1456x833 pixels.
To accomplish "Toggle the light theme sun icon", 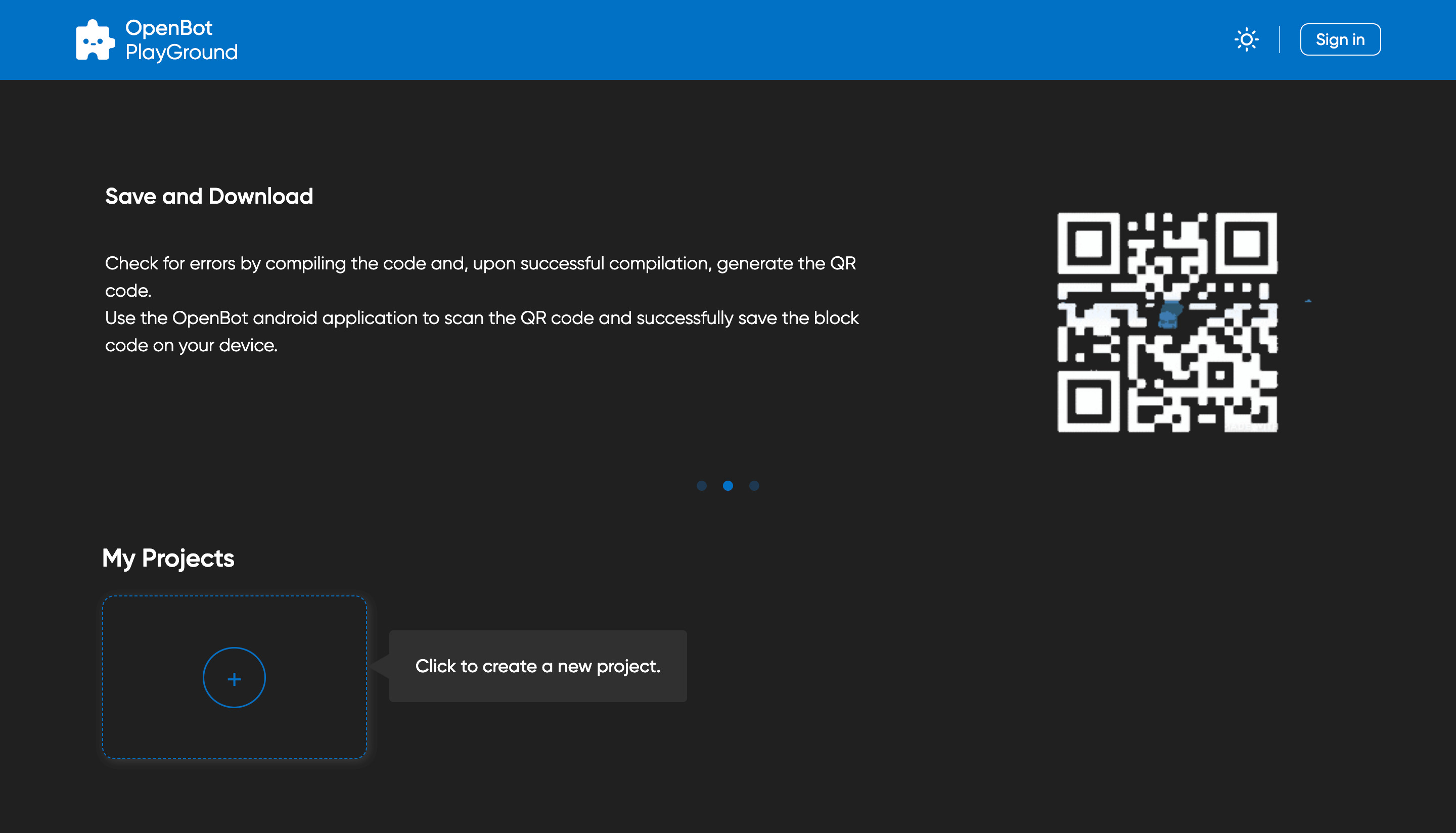I will [1246, 39].
